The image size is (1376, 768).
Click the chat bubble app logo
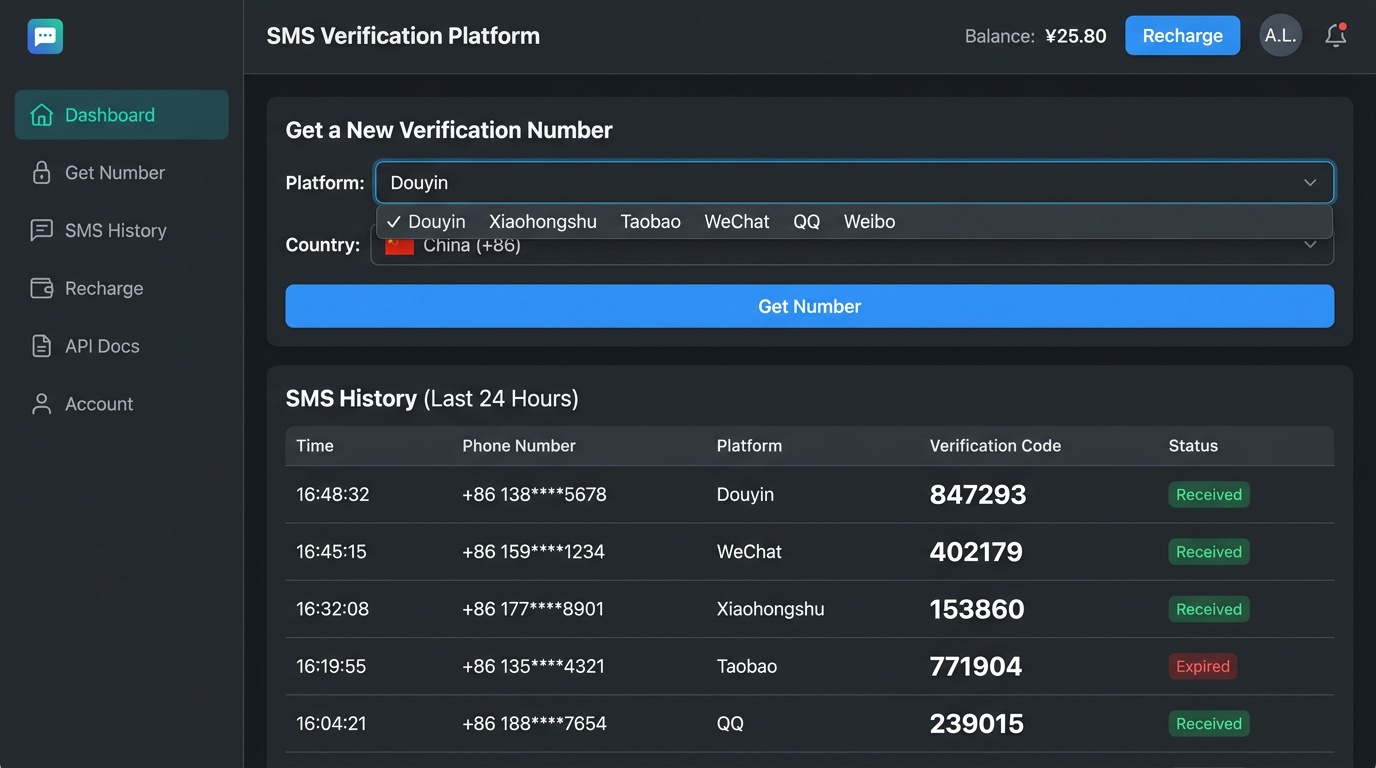click(45, 37)
